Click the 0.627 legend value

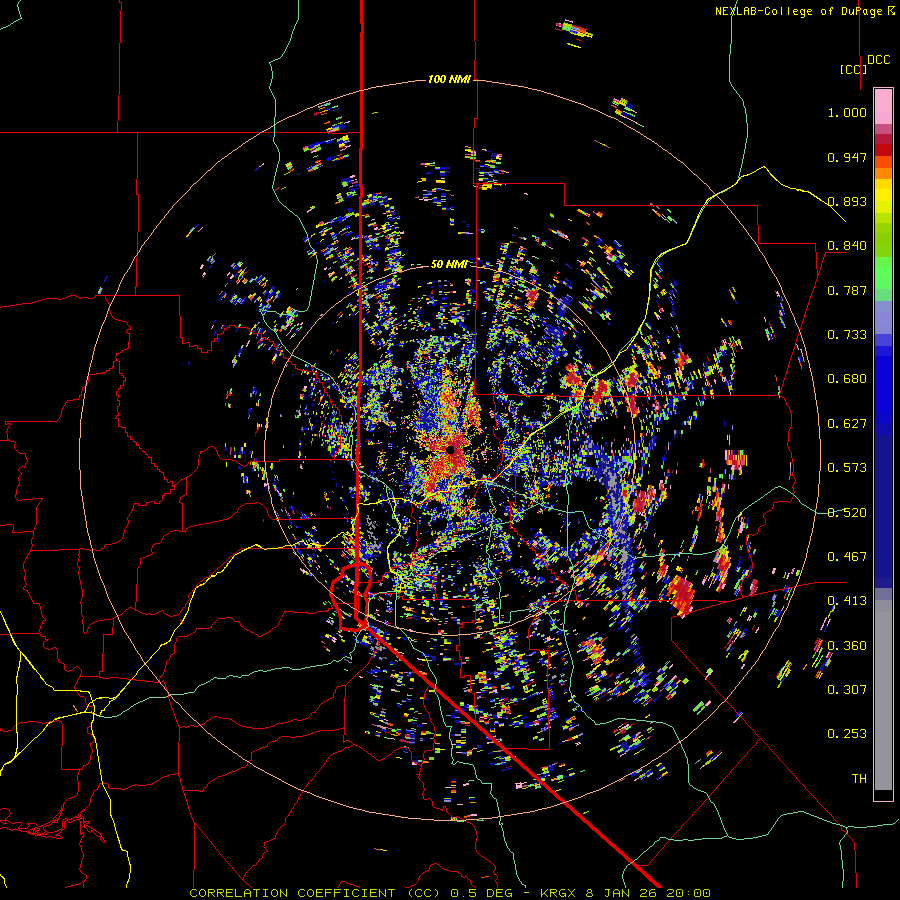click(847, 424)
